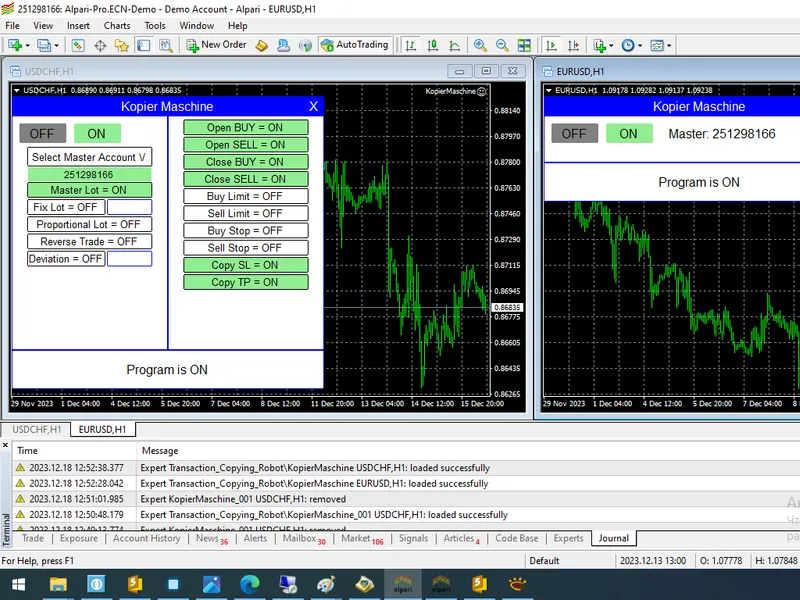Toggle Close BUY = ON
Viewport: 800px width, 600px height.
coord(245,162)
